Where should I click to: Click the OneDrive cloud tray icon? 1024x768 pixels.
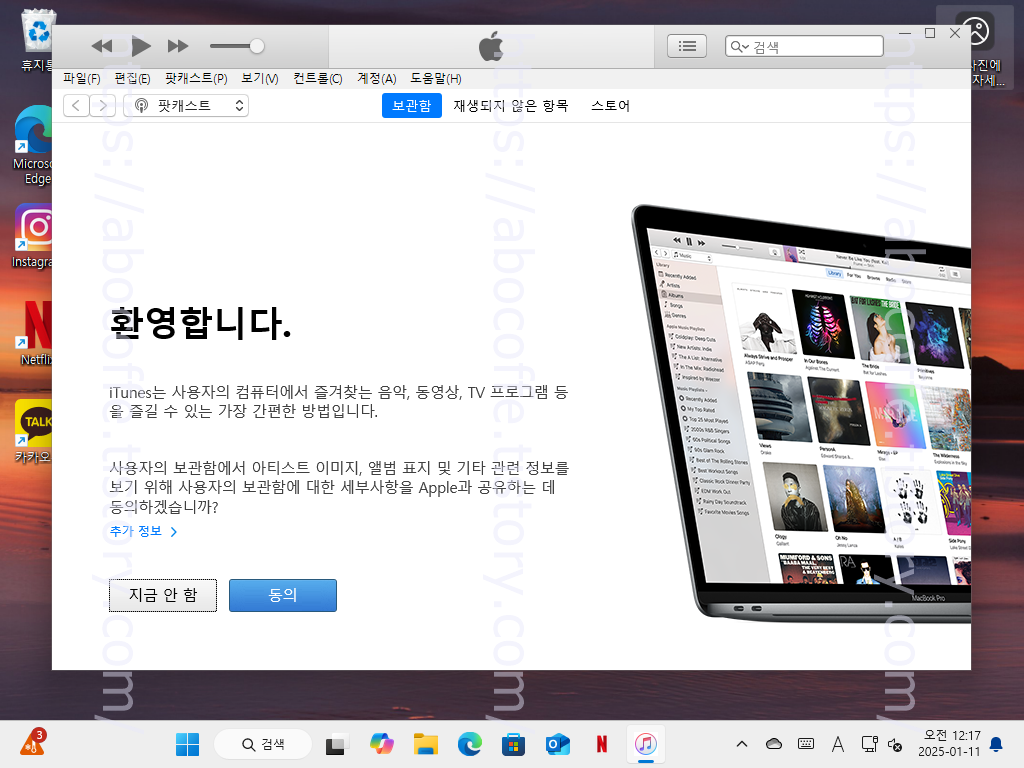click(774, 744)
